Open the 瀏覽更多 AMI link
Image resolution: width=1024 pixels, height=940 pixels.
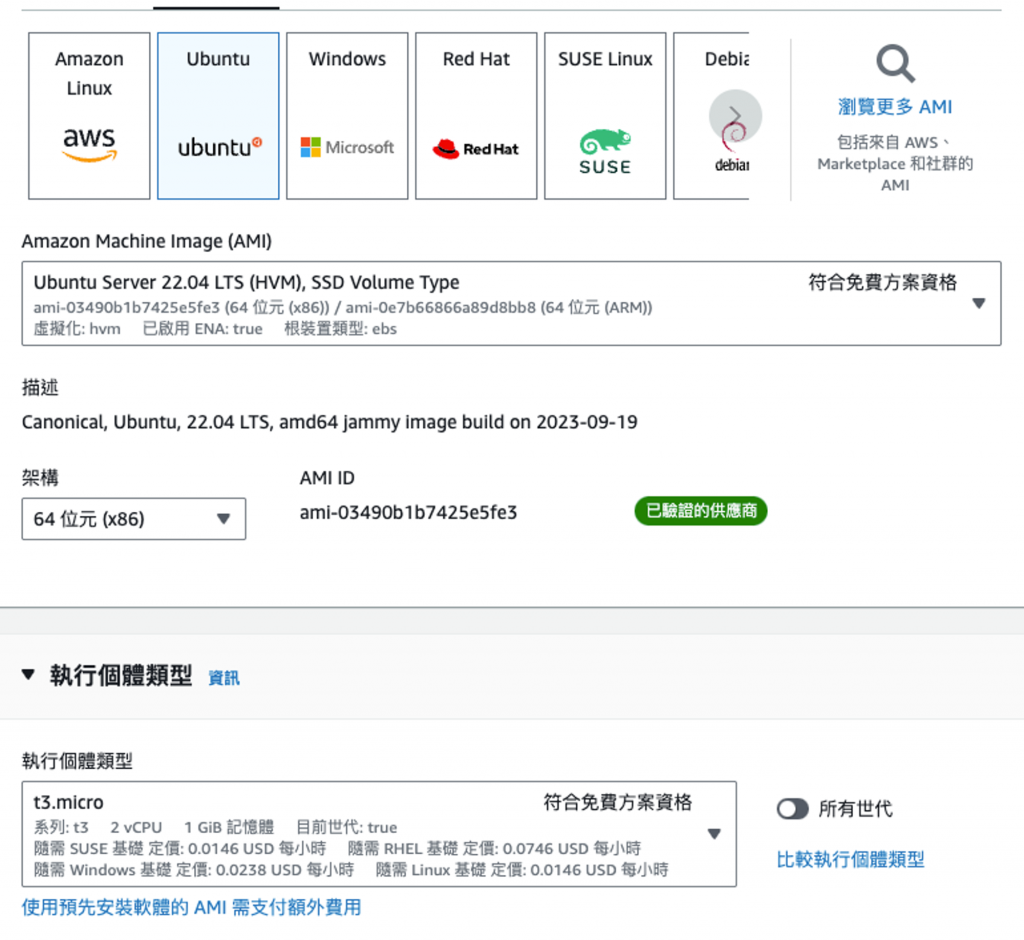895,106
